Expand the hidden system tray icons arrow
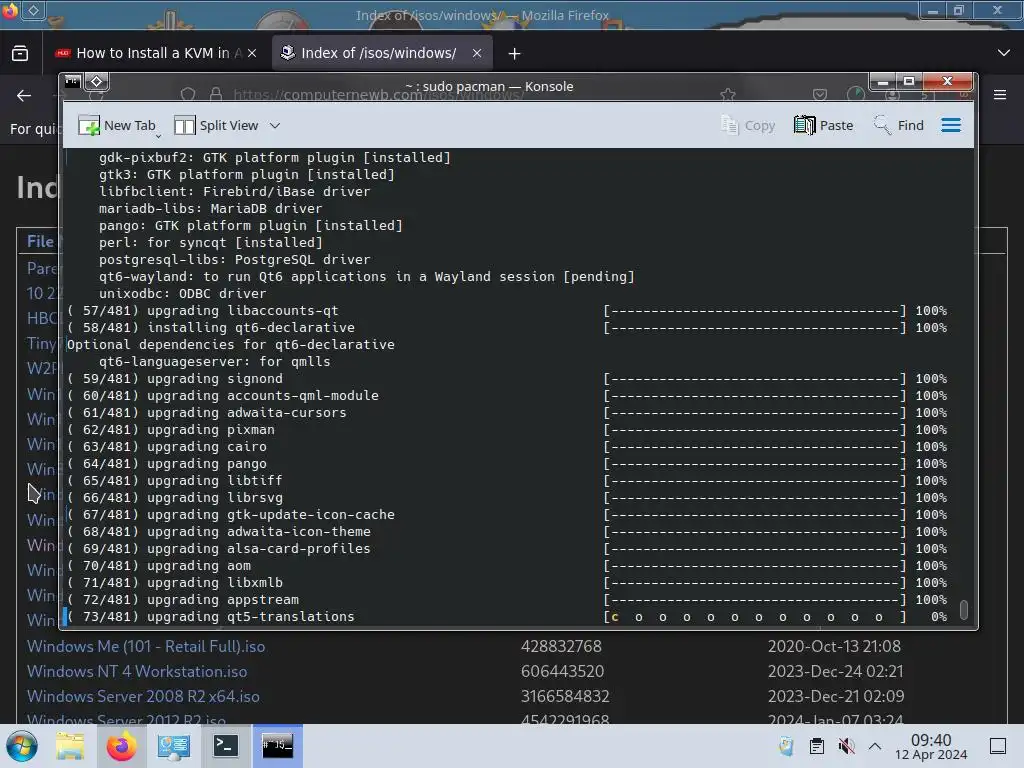The image size is (1024, 768). pos(875,746)
